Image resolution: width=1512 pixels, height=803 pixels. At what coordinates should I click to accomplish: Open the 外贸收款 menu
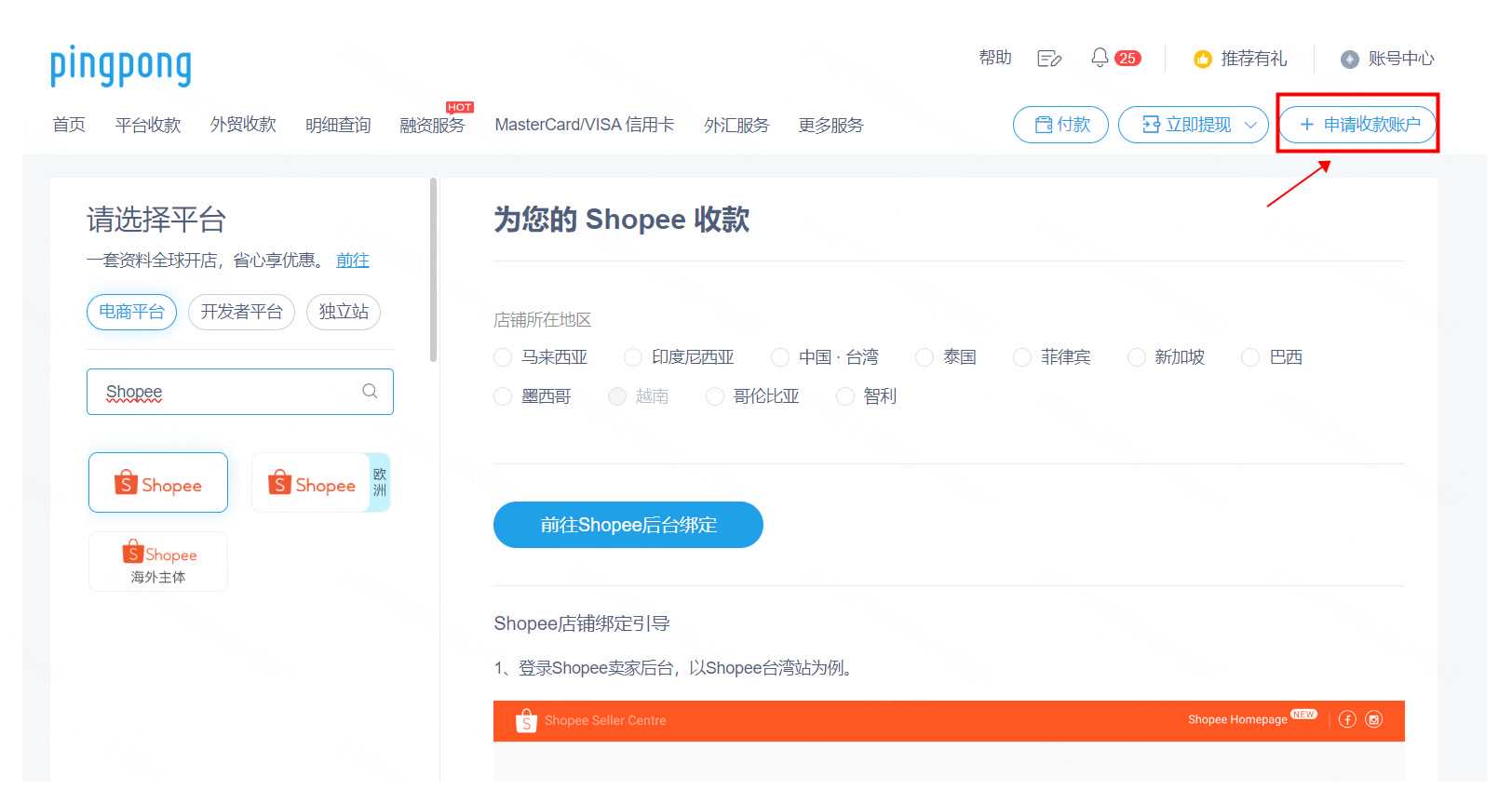(243, 125)
